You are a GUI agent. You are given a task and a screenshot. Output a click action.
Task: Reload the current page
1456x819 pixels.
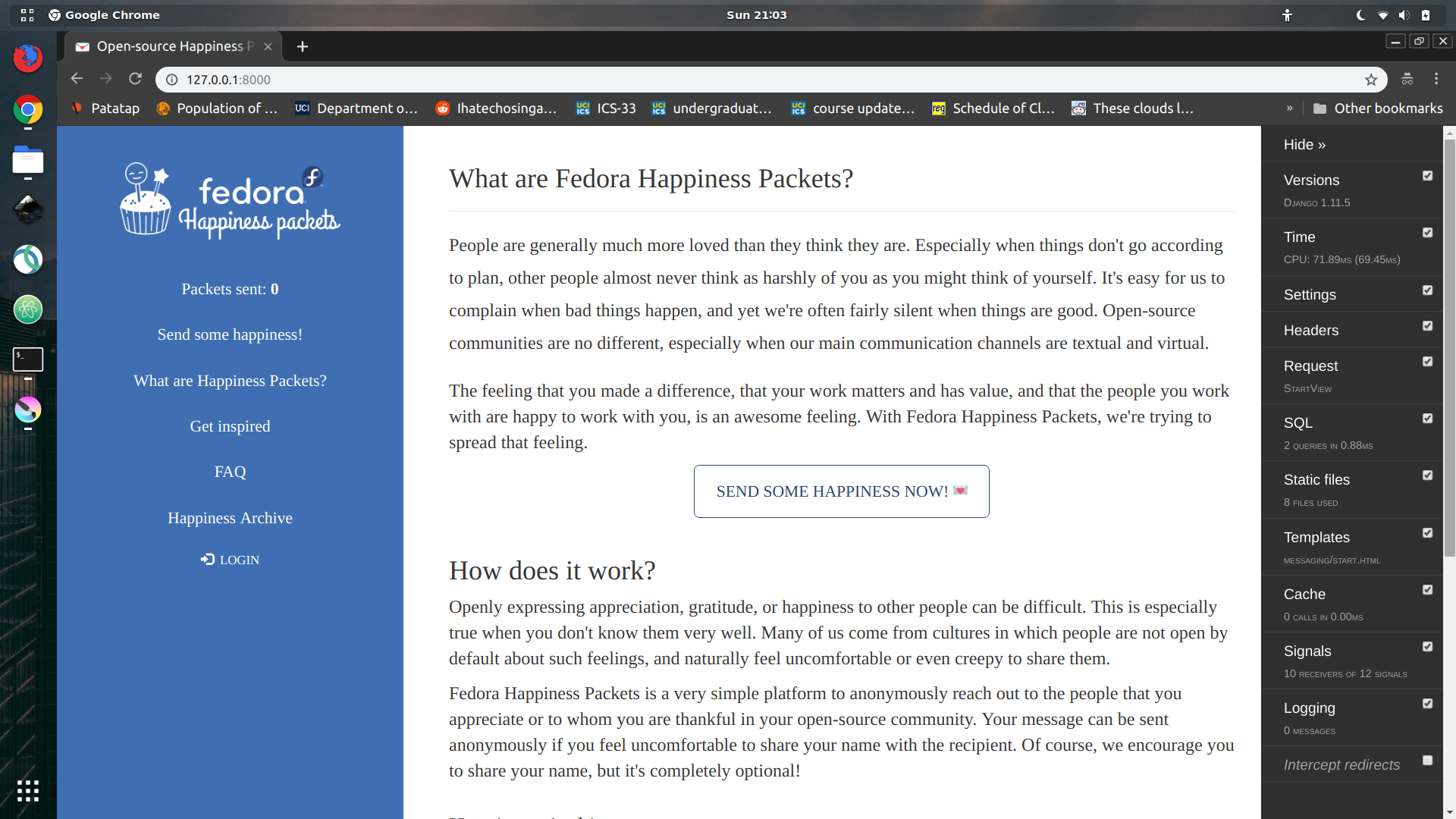click(136, 79)
